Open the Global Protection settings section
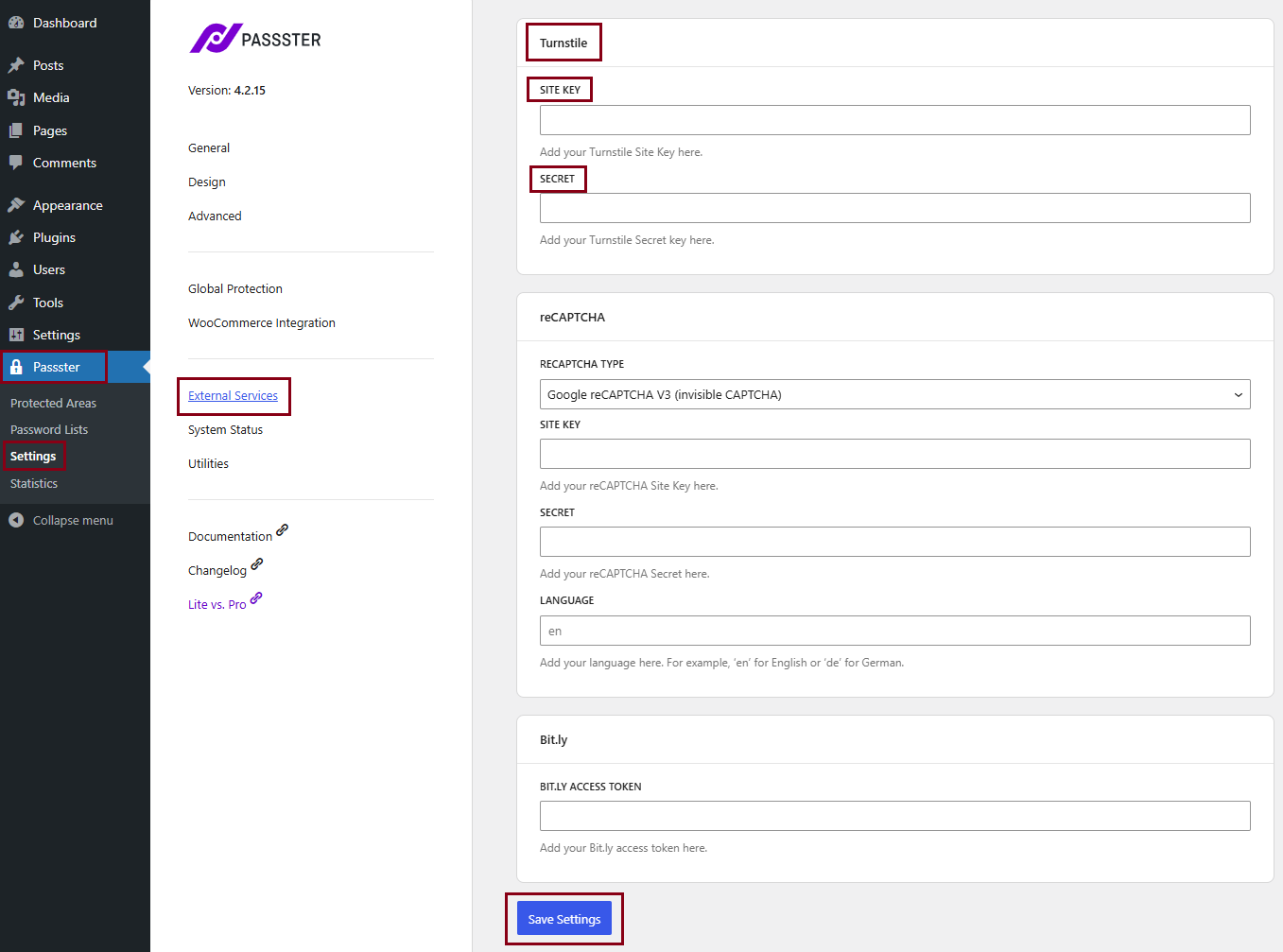The height and width of the screenshot is (952, 1283). (x=235, y=288)
